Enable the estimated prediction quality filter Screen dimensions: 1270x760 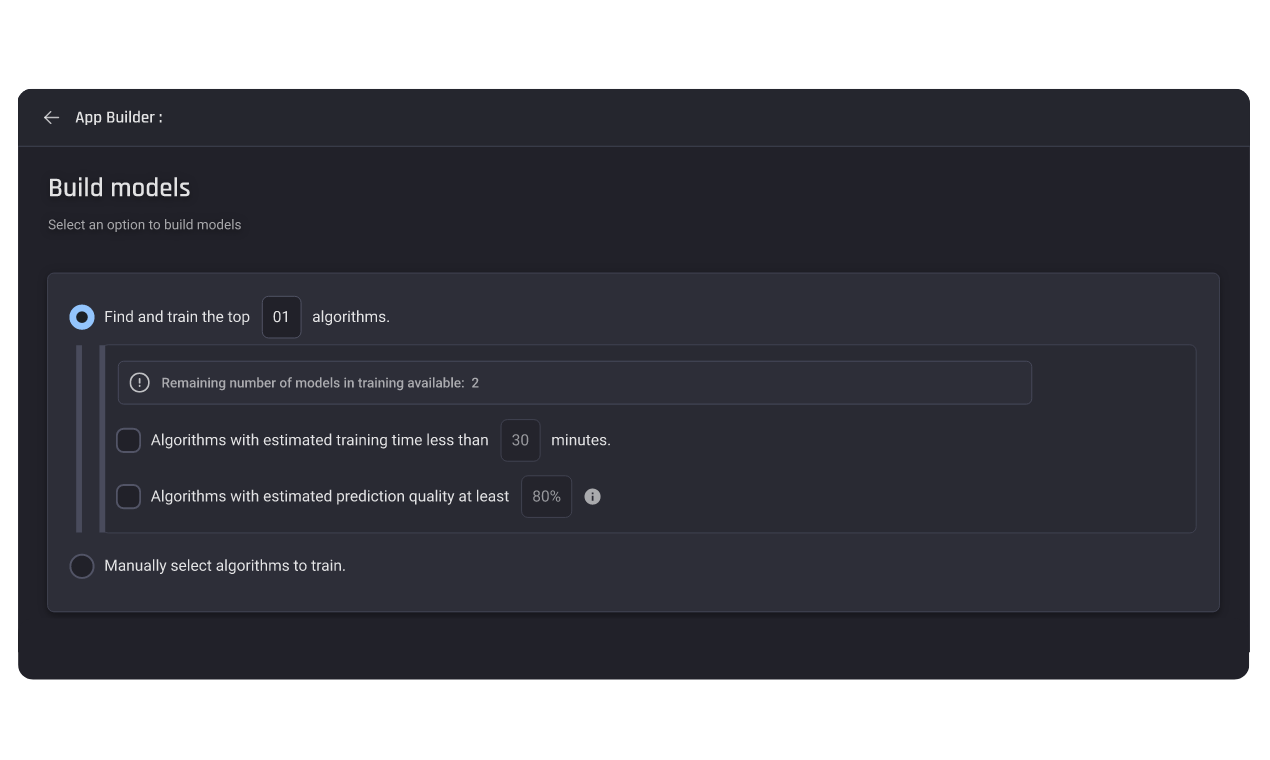[128, 496]
